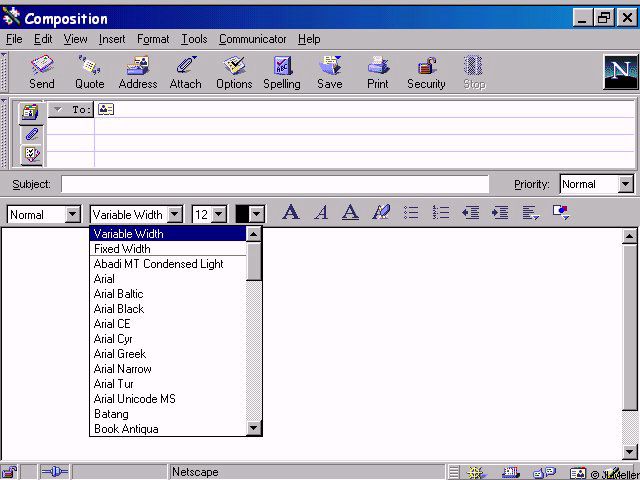Image resolution: width=640 pixels, height=480 pixels.
Task: Click the address card icon in To field
Action: [106, 109]
